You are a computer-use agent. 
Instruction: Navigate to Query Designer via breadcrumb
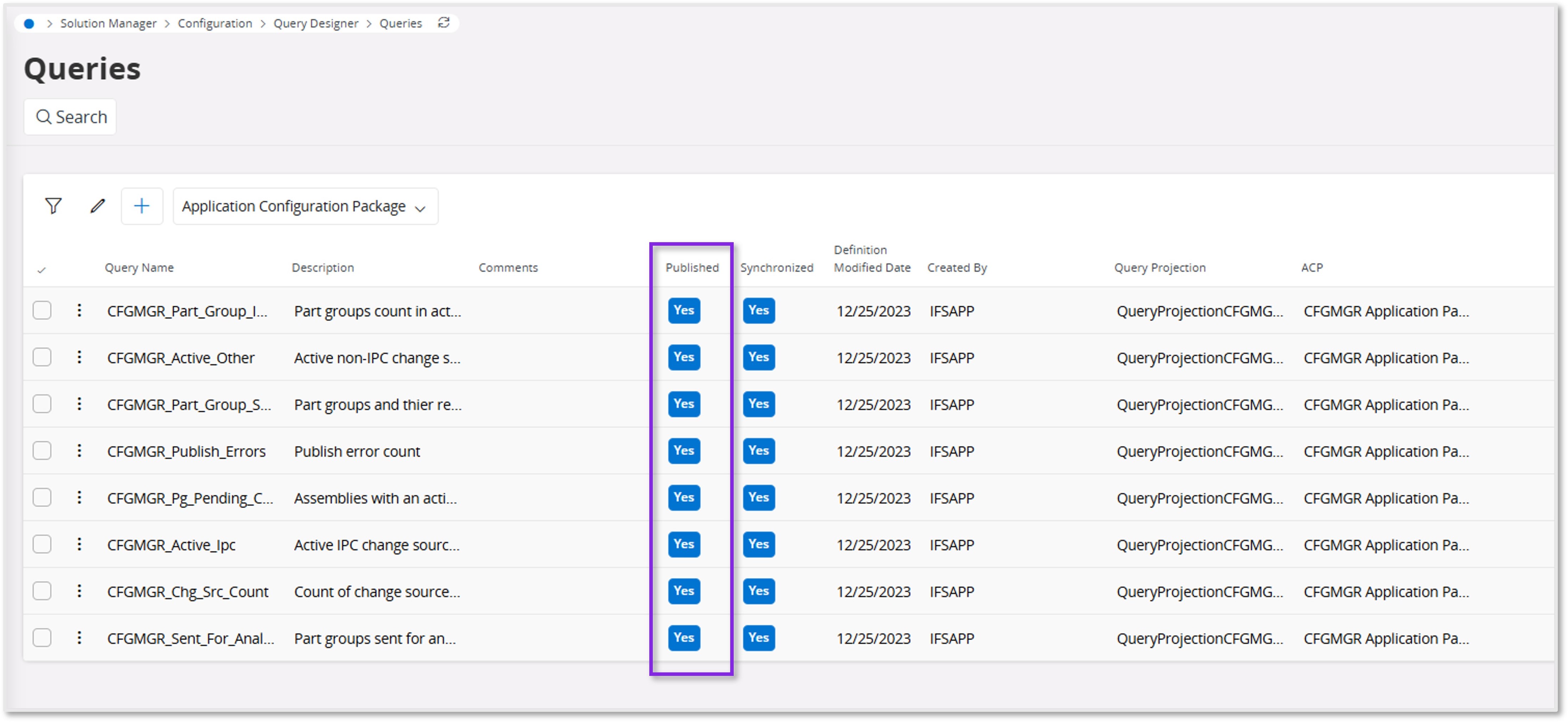315,23
